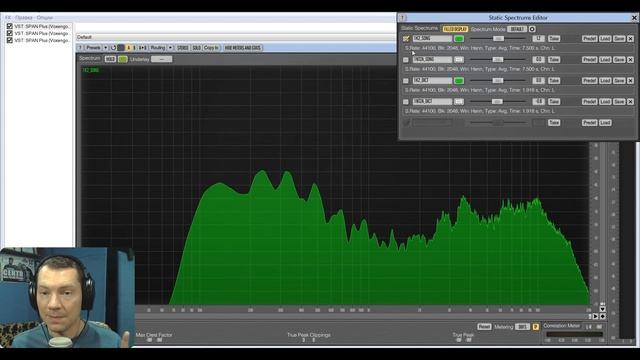The height and width of the screenshot is (360, 640).
Task: Click the name field of the first spectrum
Action: click(x=432, y=38)
